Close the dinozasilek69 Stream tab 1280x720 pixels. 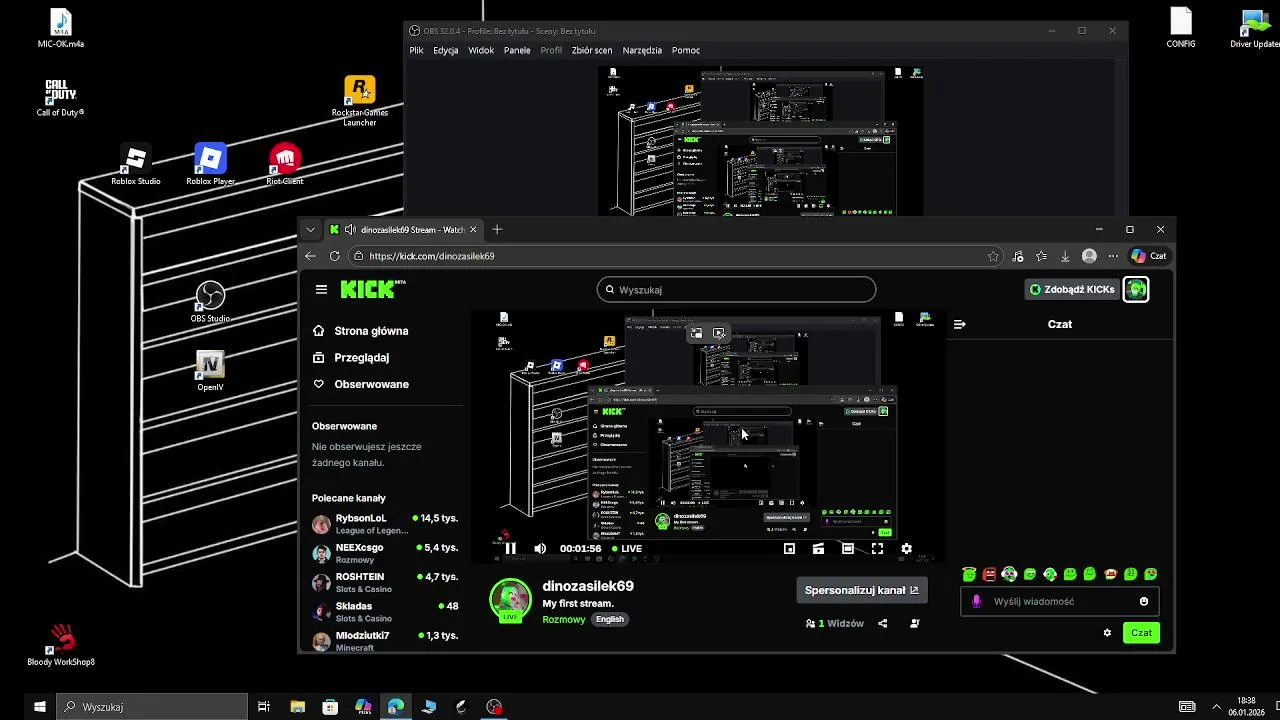coord(474,229)
